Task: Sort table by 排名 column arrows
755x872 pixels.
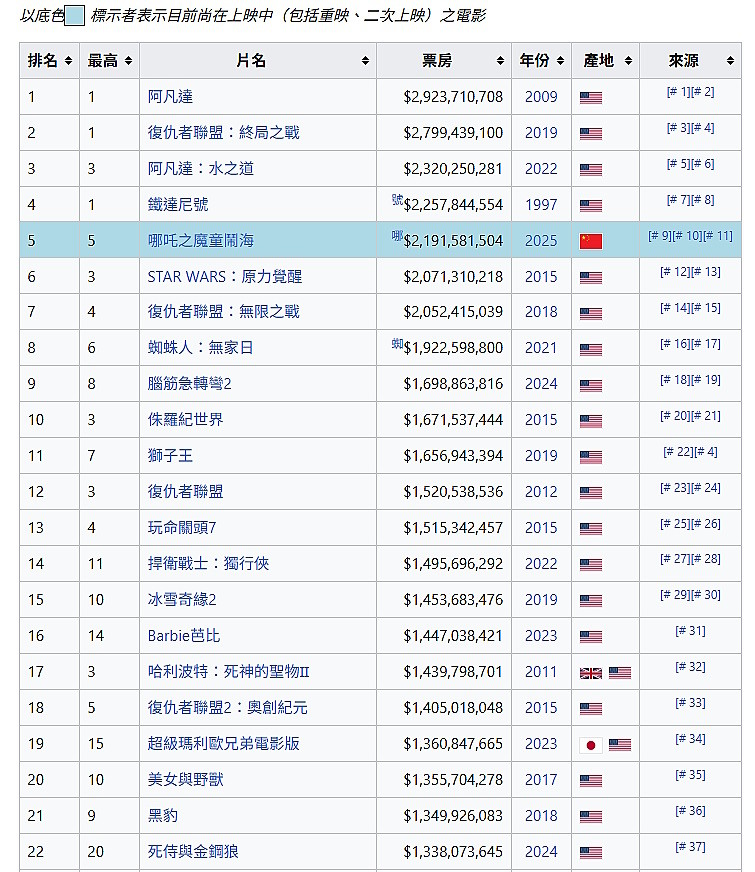Action: coord(68,61)
